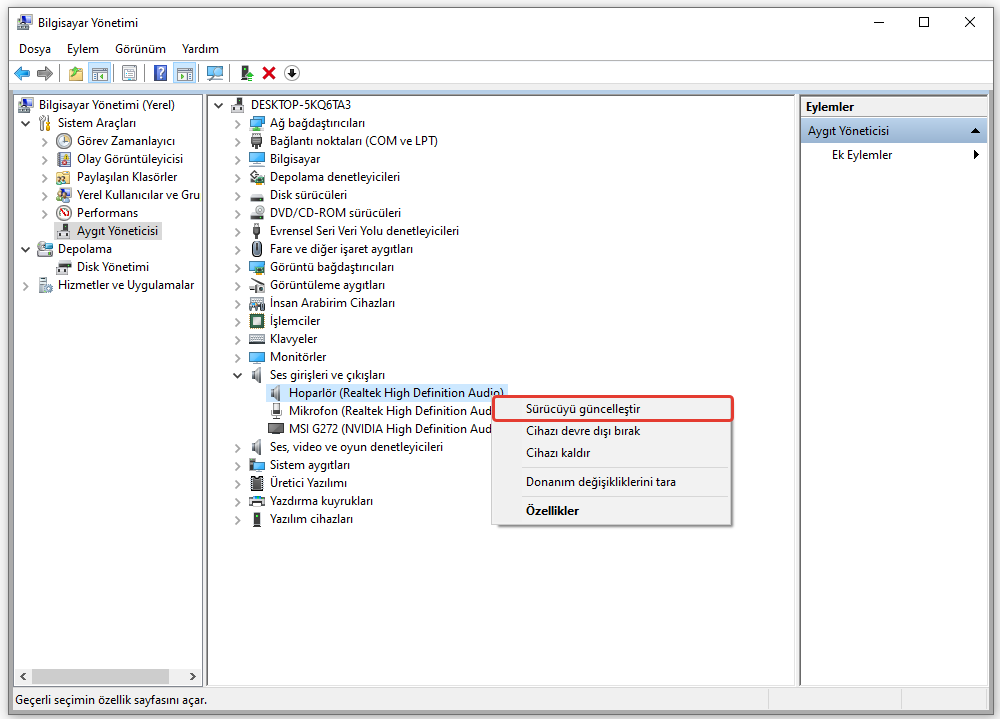The width and height of the screenshot is (1000, 719).
Task: Toggle the Show/Hide Action Pane button
Action: click(184, 73)
